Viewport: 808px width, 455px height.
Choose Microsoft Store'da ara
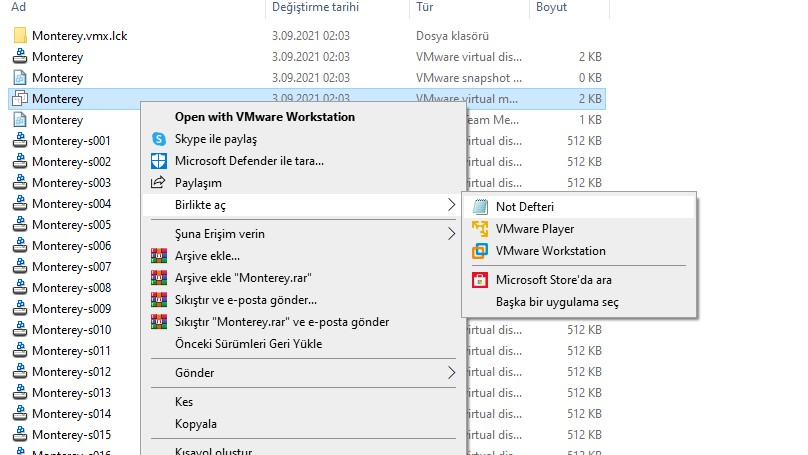pos(553,280)
